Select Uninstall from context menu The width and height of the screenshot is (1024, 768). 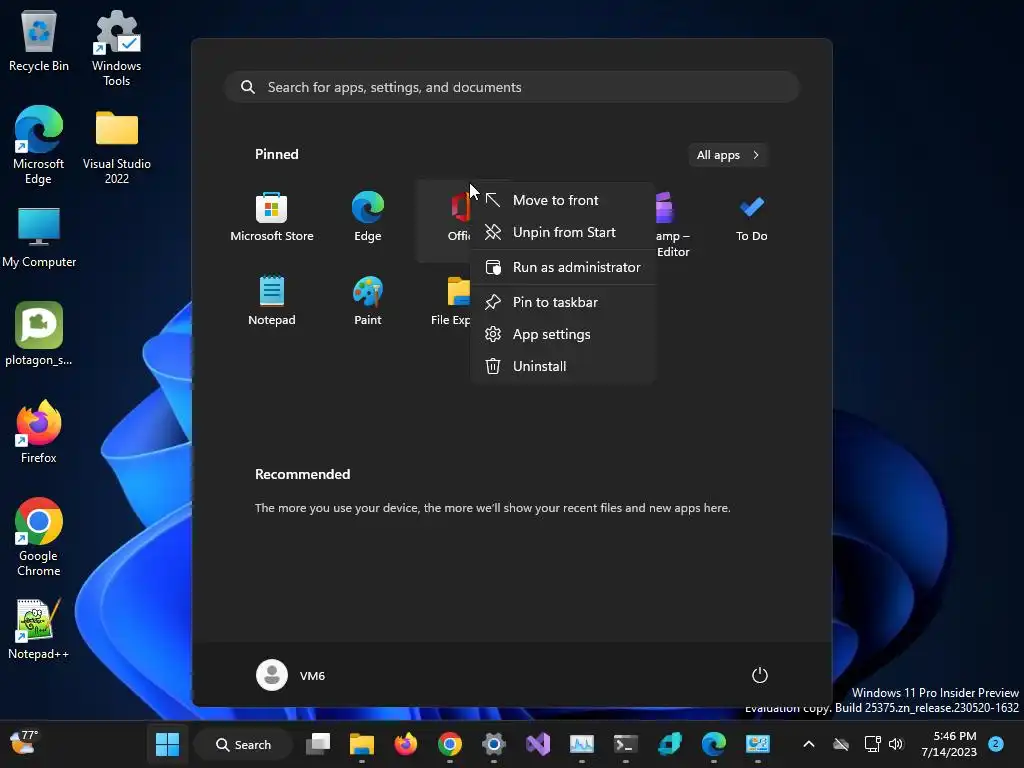tap(563, 366)
